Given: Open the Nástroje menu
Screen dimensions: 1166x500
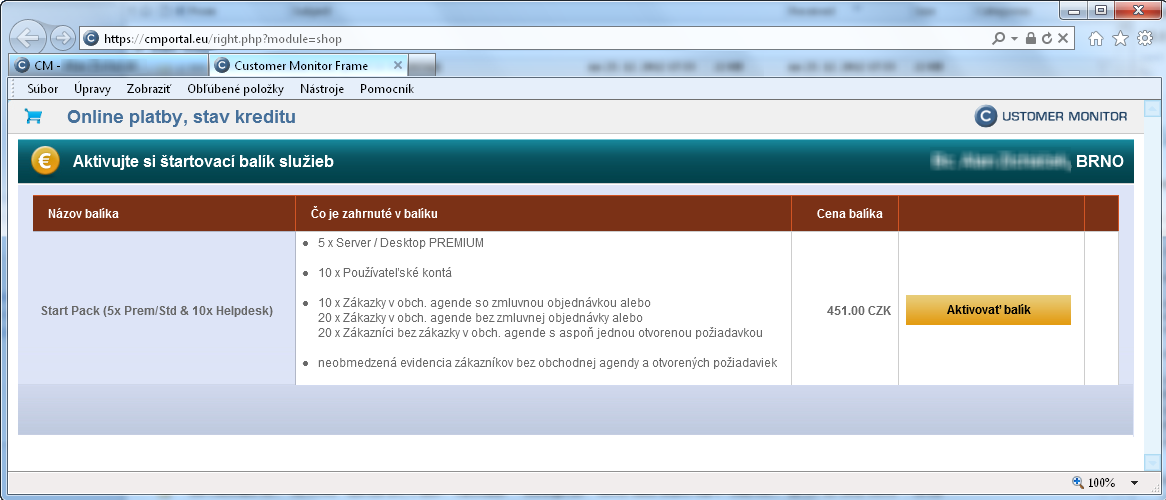Looking at the screenshot, I should 322,89.
